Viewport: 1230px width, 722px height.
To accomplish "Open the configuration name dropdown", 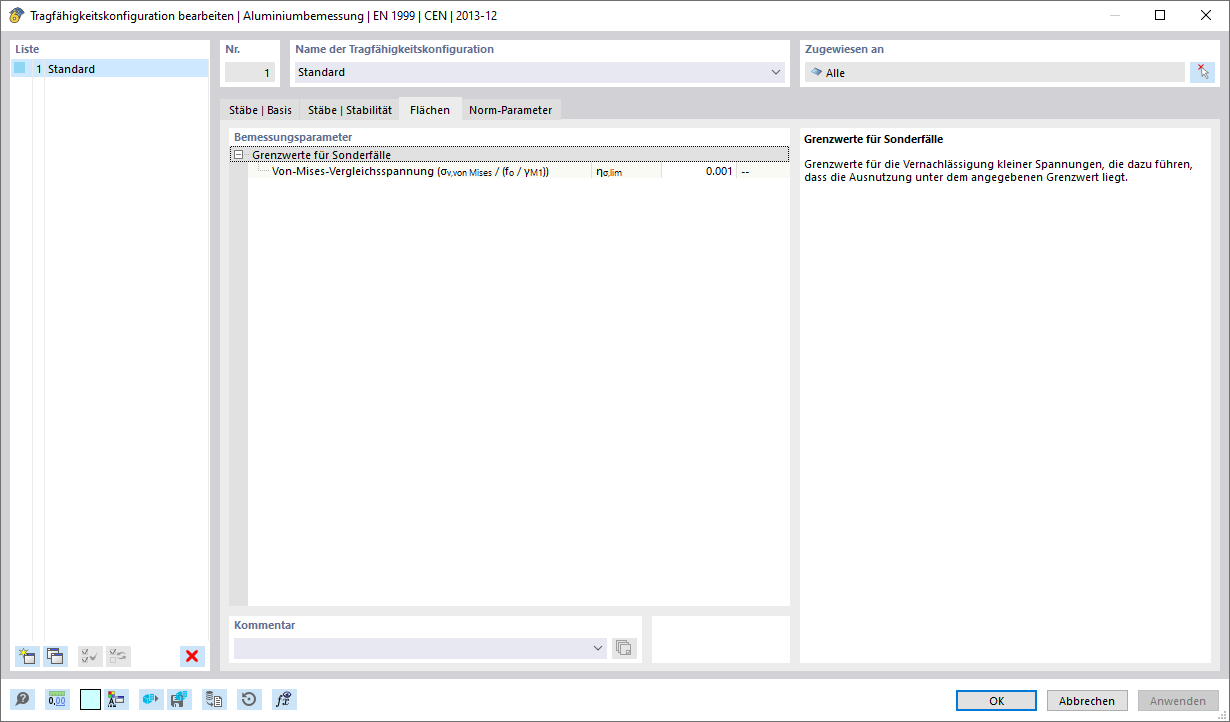I will tap(776, 72).
